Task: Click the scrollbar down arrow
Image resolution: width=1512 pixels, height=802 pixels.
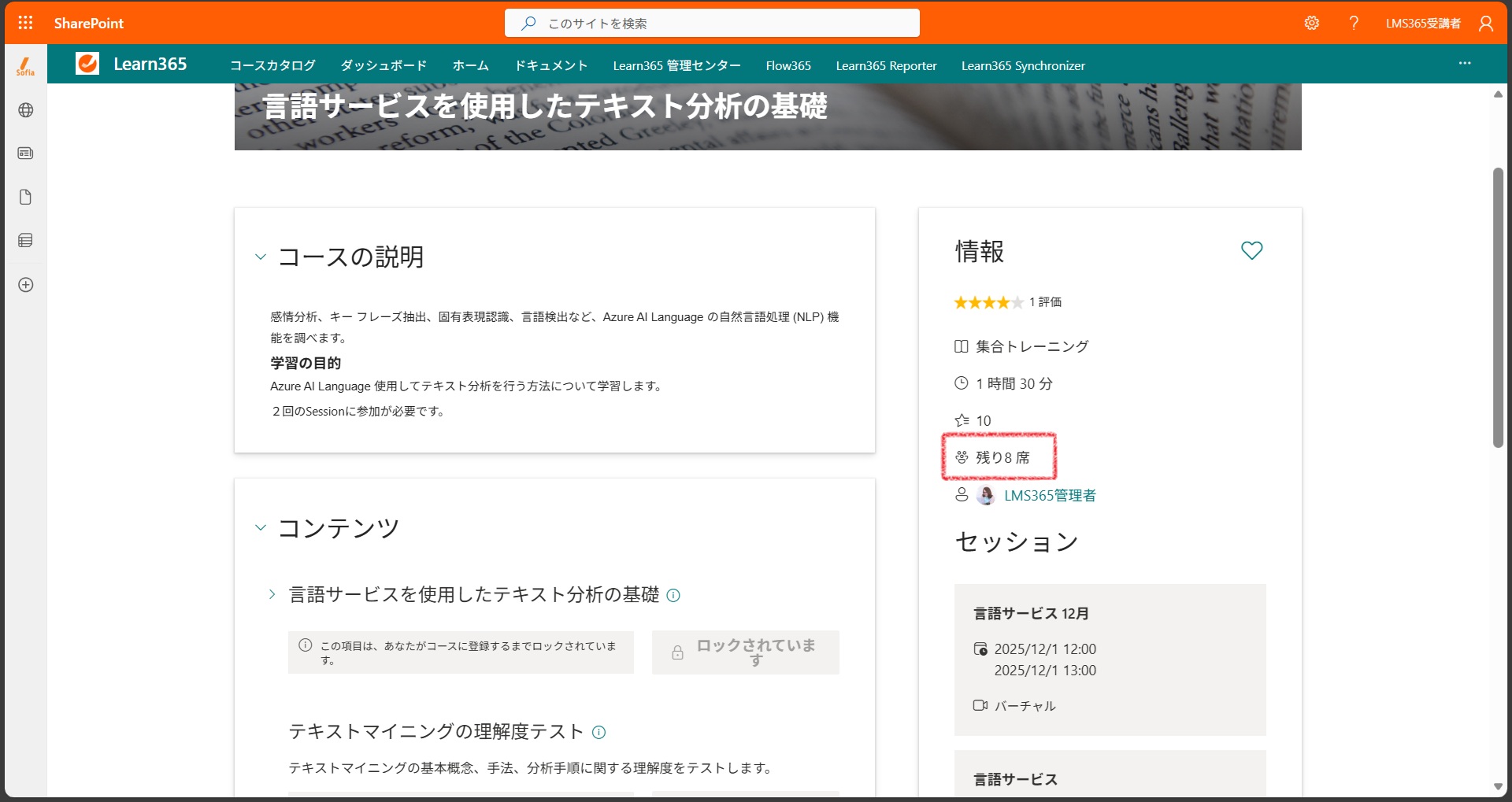Action: coord(1498,786)
